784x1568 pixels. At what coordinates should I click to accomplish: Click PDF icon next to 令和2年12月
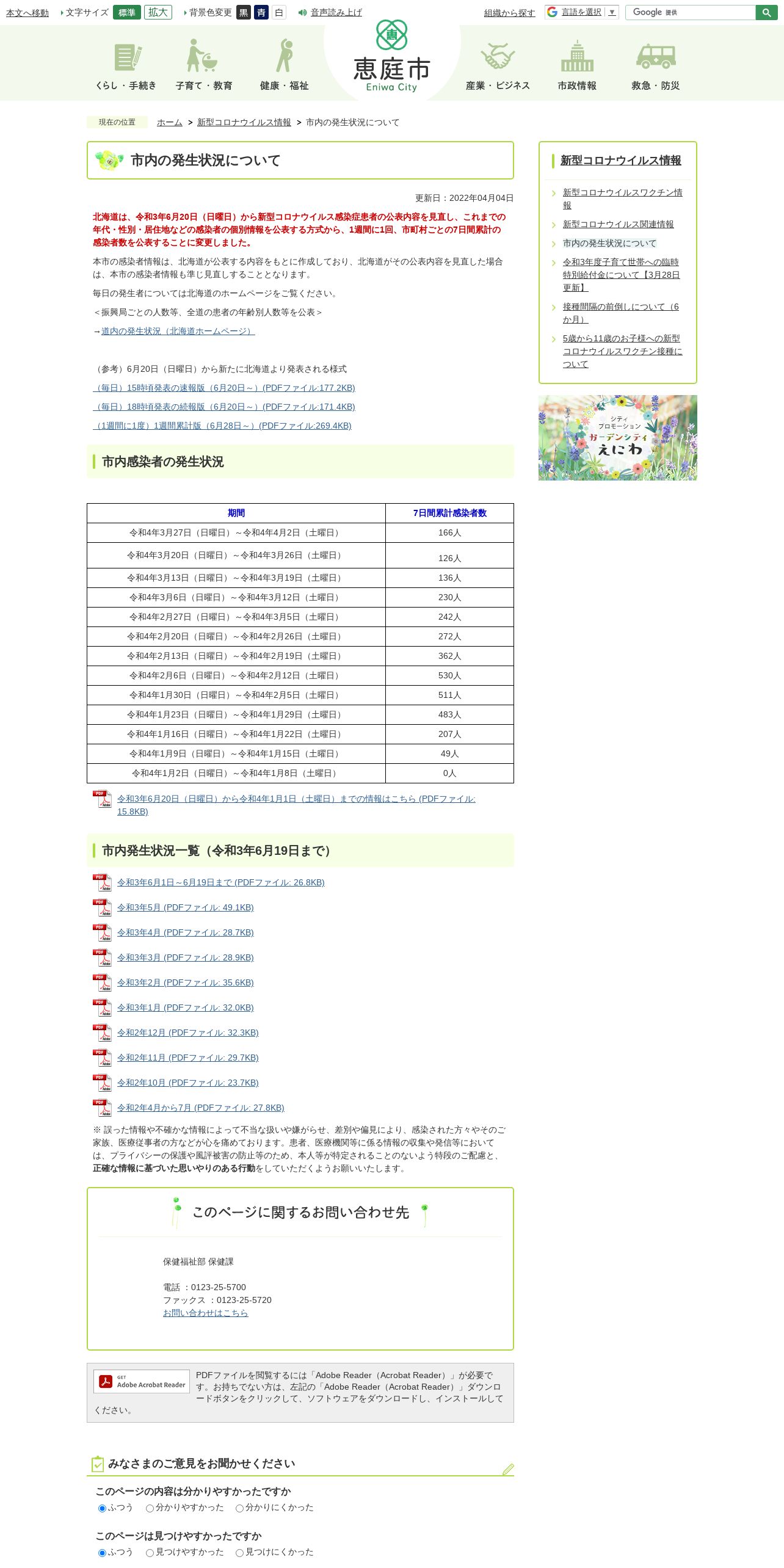click(102, 1033)
